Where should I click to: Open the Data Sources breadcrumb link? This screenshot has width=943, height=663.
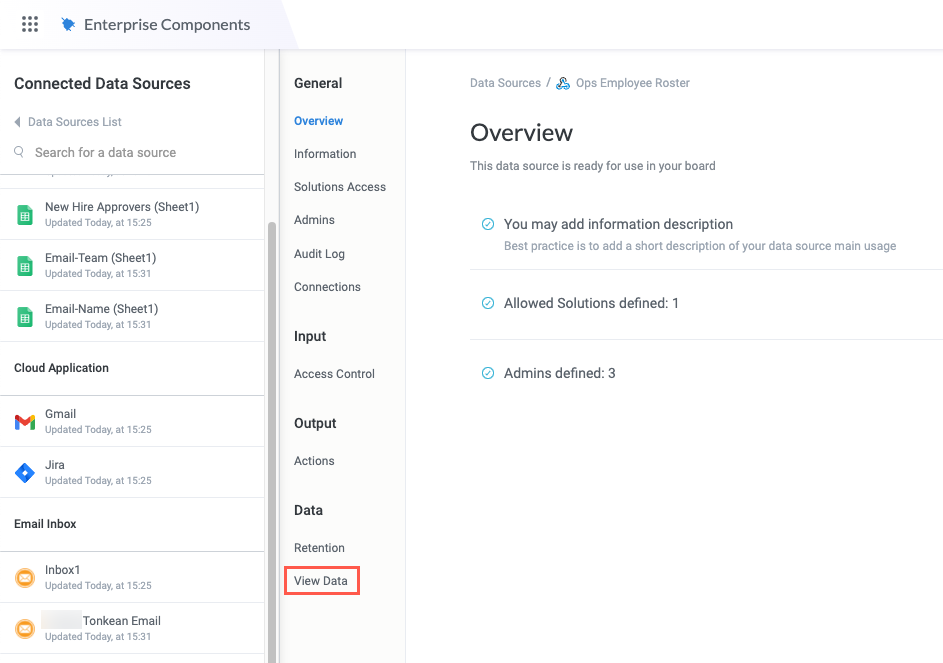(x=505, y=83)
